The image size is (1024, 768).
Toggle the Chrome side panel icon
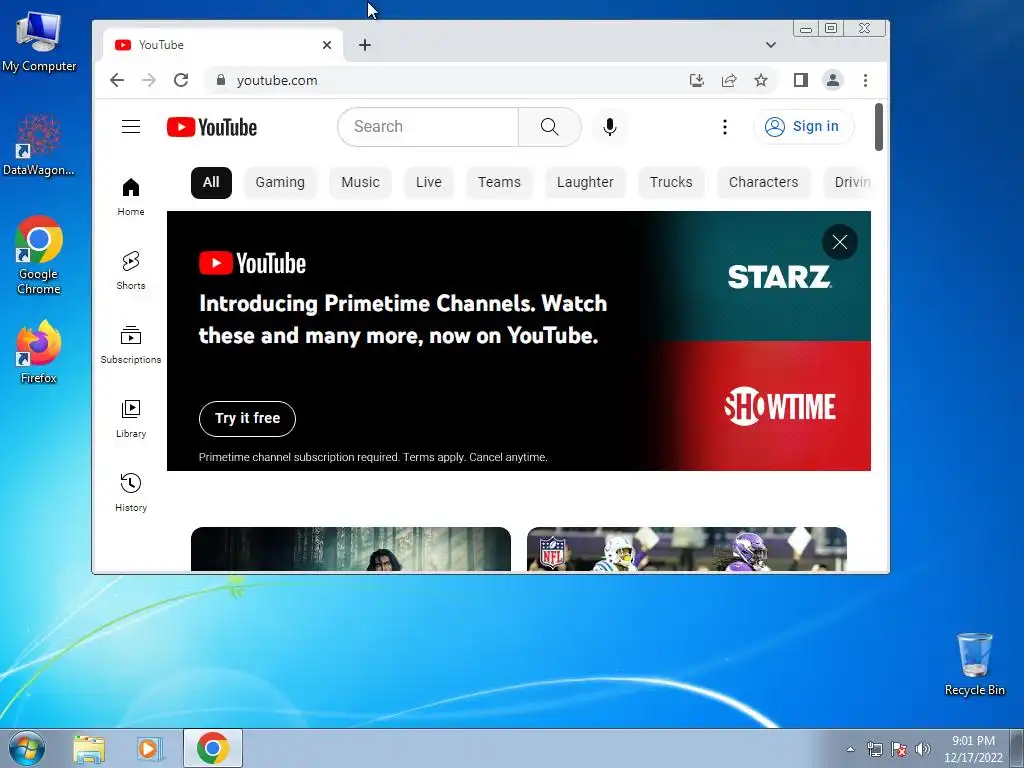click(801, 80)
